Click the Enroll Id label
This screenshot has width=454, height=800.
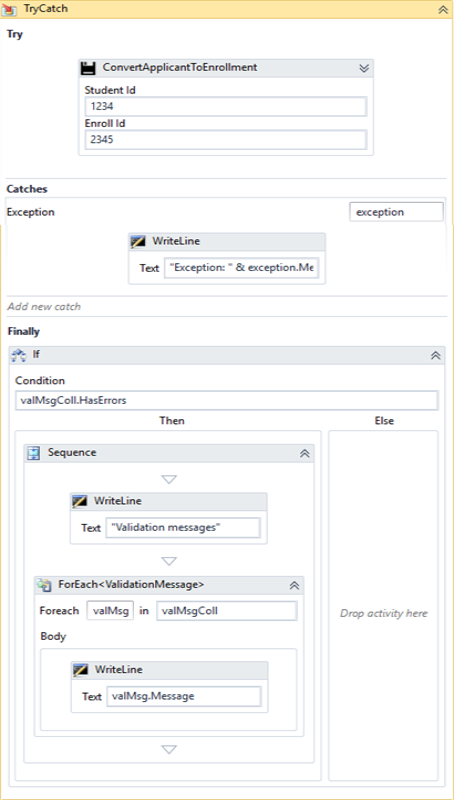click(106, 123)
